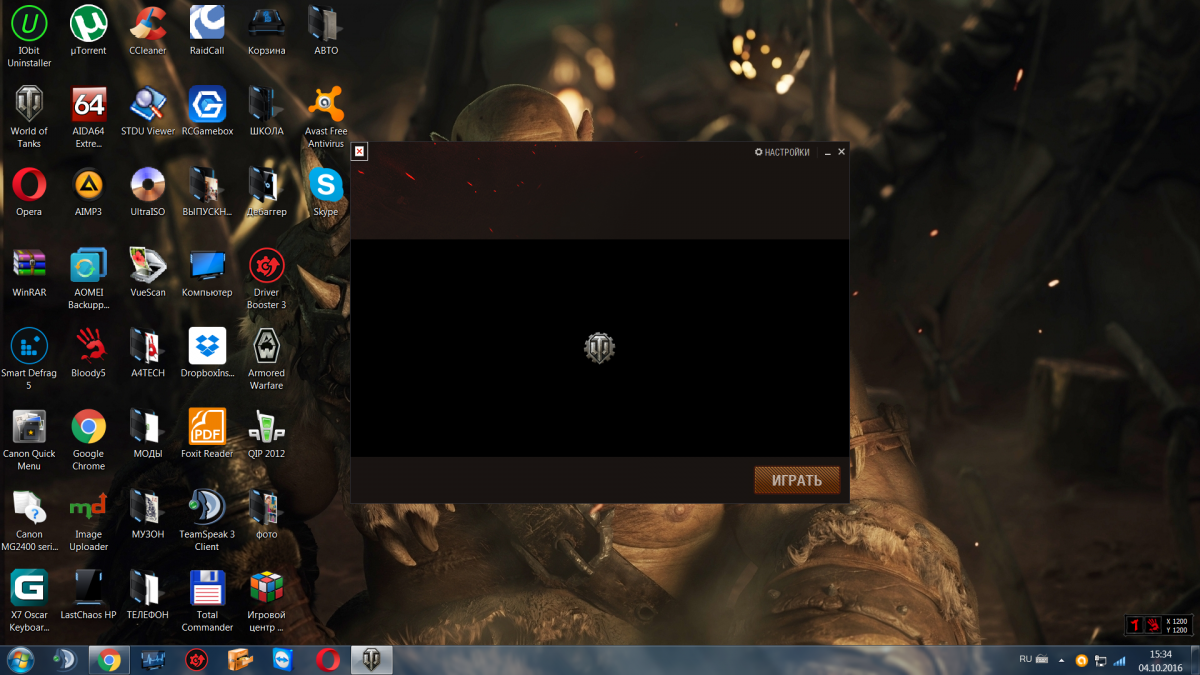The height and width of the screenshot is (675, 1200).
Task: Select the Компьютер desktop icon
Action: click(207, 274)
